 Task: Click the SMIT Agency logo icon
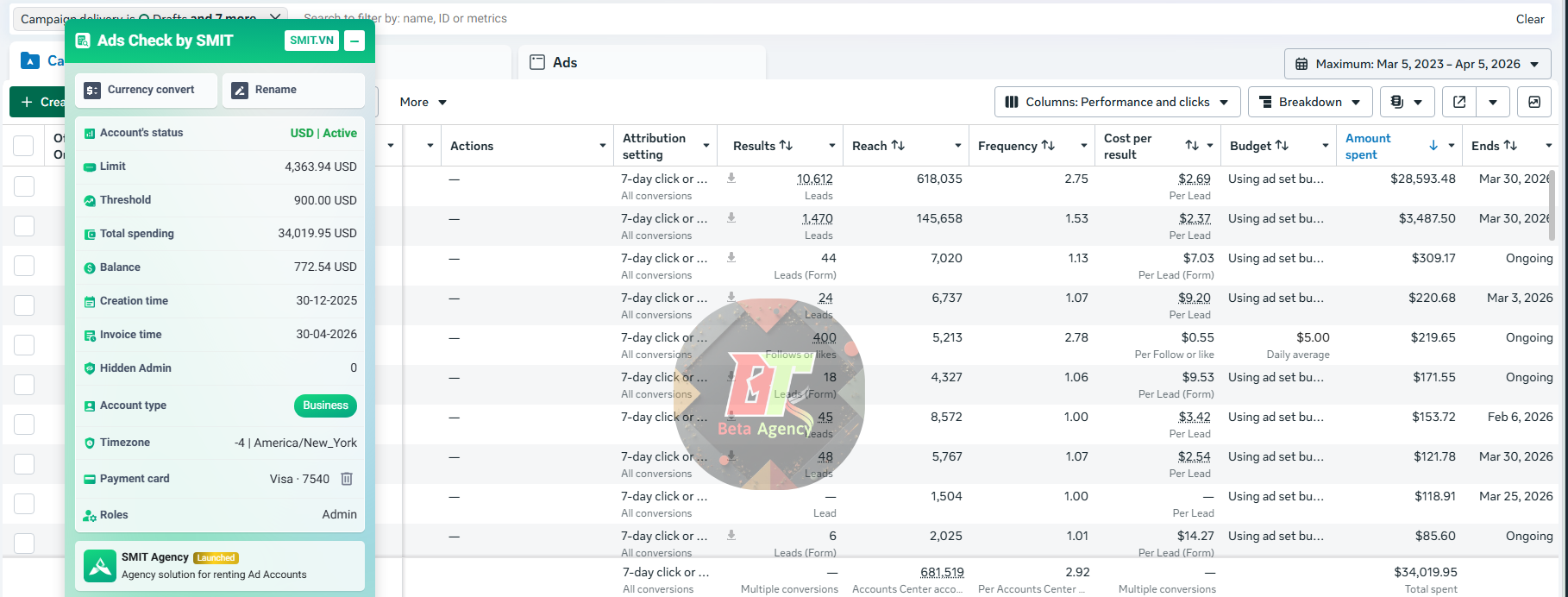tap(100, 566)
